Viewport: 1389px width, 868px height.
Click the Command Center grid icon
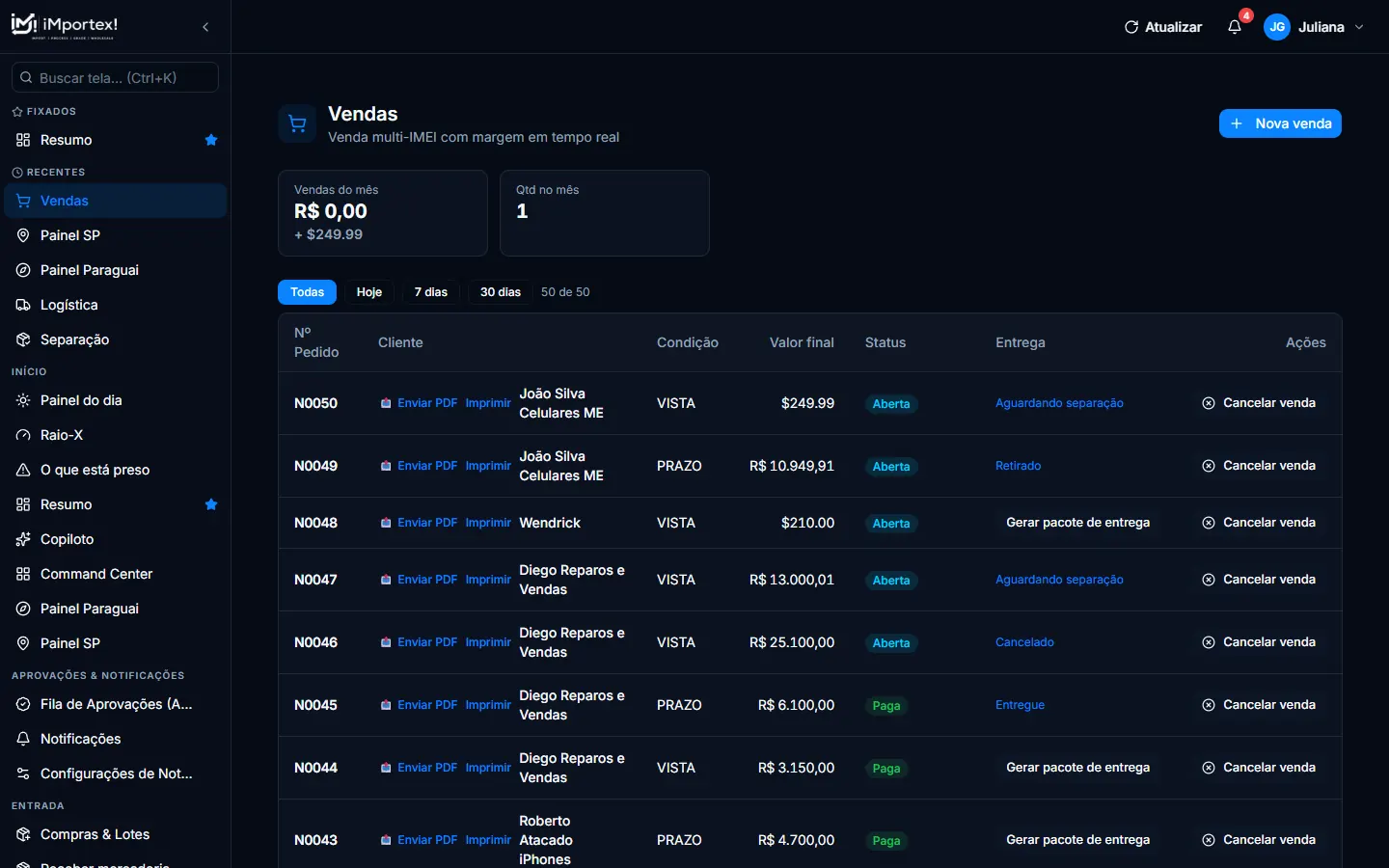coord(23,574)
